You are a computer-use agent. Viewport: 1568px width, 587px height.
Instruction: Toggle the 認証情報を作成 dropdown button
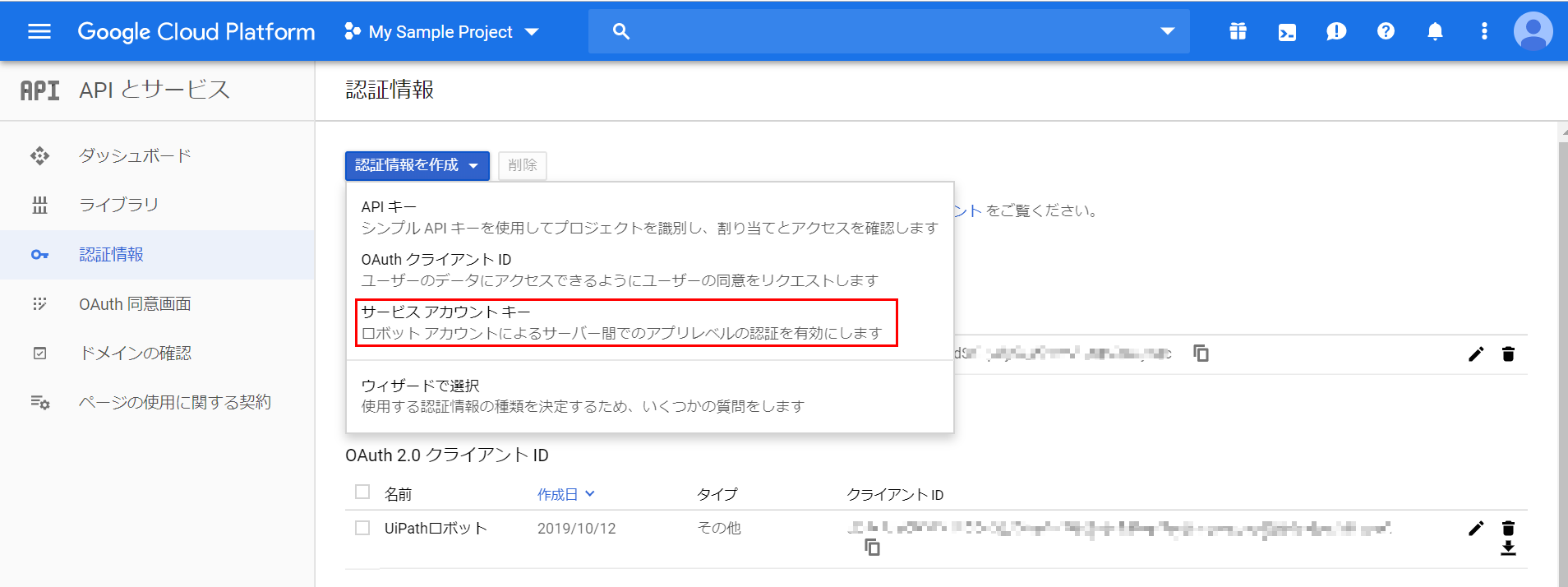coord(417,165)
